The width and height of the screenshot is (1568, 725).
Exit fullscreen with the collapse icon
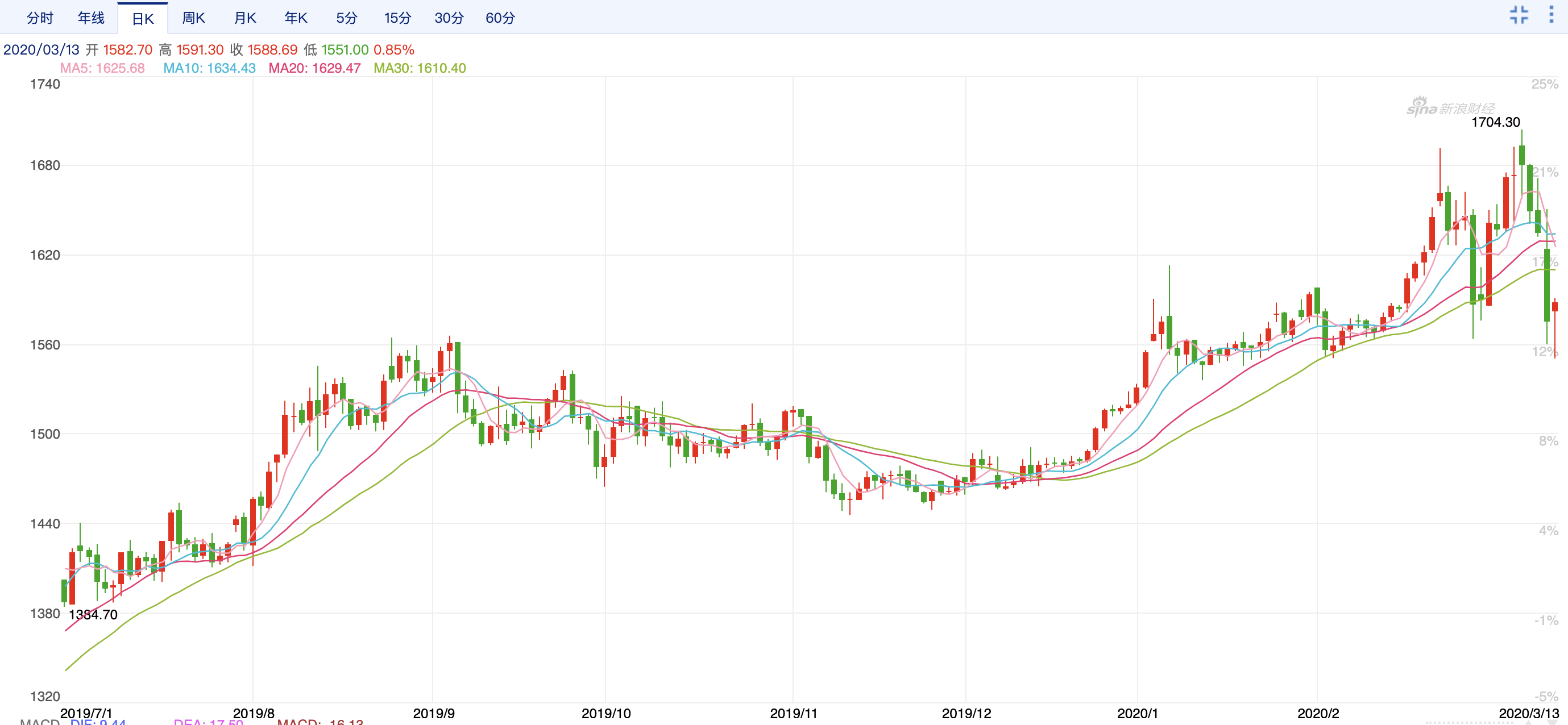coord(1519,15)
